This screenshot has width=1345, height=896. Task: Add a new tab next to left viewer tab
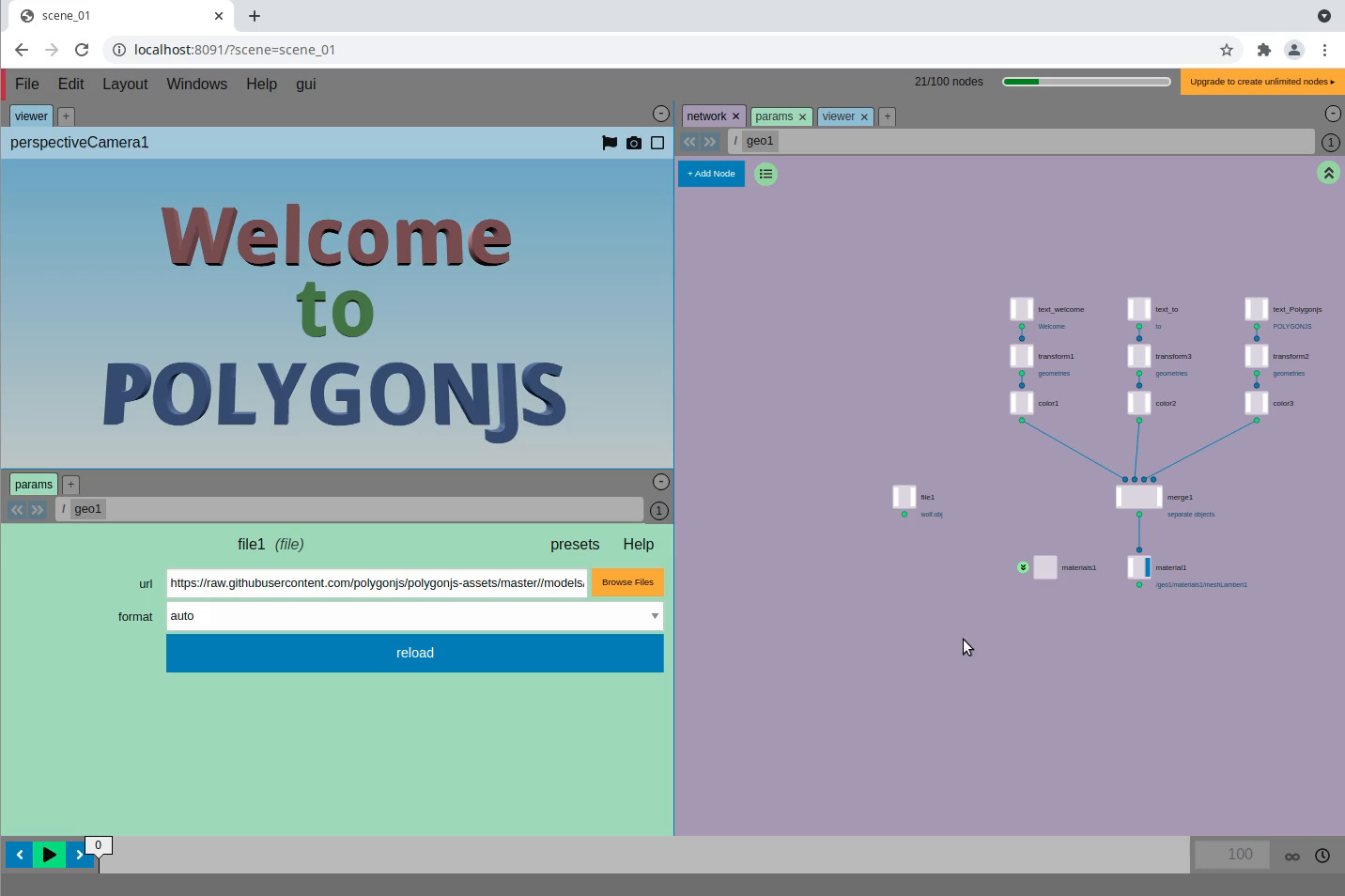coord(66,116)
